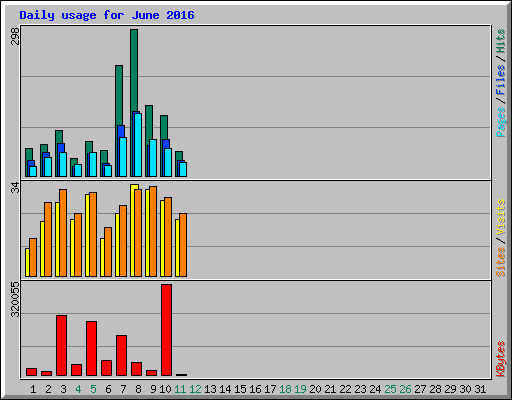Viewport: 512px width, 400px height.
Task: Click the orange sites bar for day 1
Action: tap(33, 257)
